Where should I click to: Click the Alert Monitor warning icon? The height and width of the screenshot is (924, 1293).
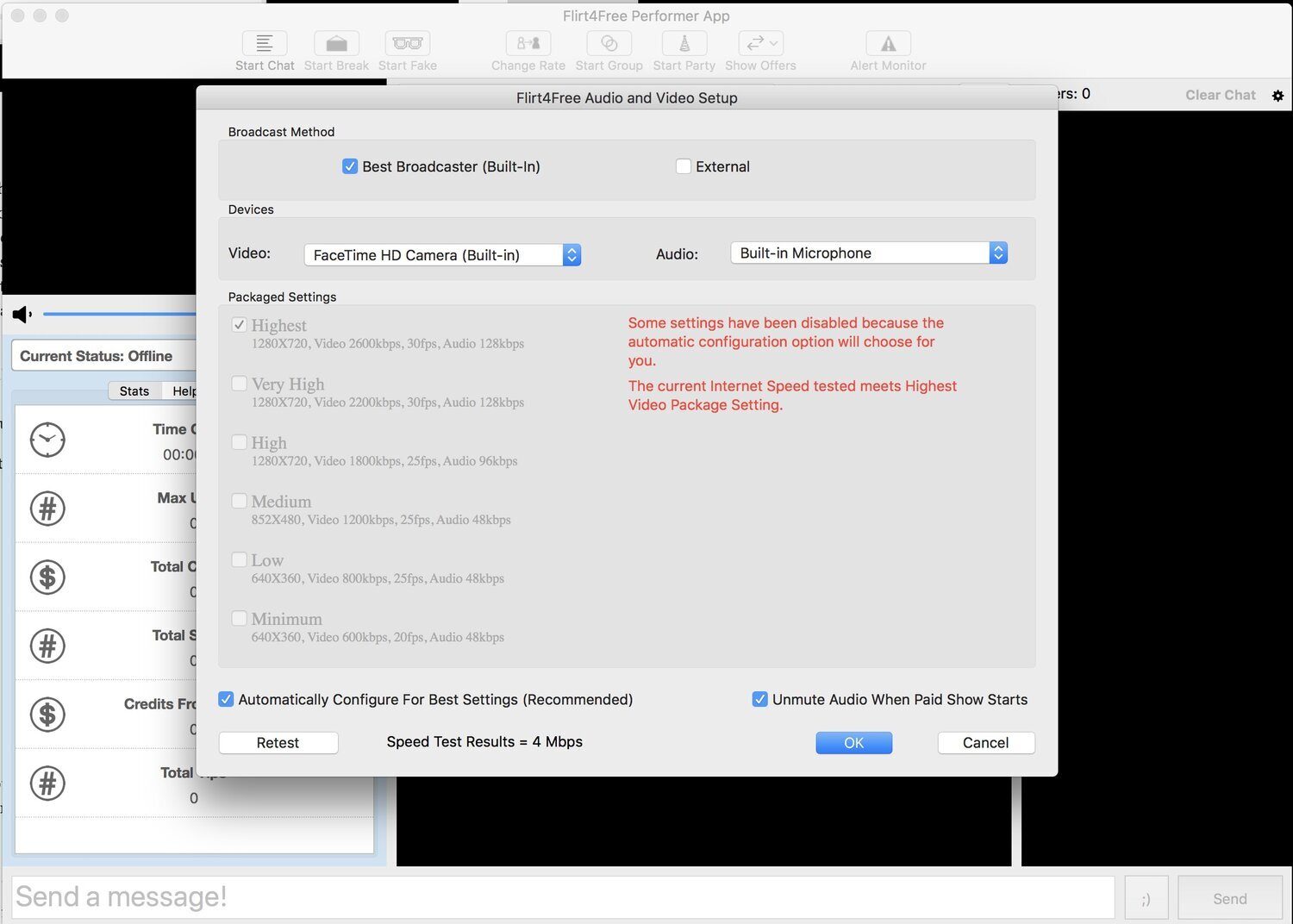click(888, 43)
